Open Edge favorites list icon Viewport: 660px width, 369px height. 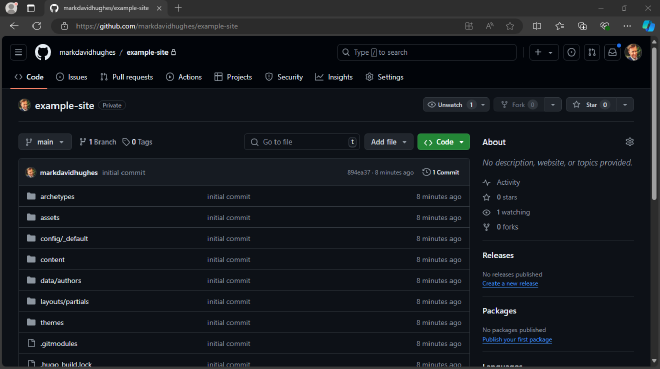tap(559, 26)
